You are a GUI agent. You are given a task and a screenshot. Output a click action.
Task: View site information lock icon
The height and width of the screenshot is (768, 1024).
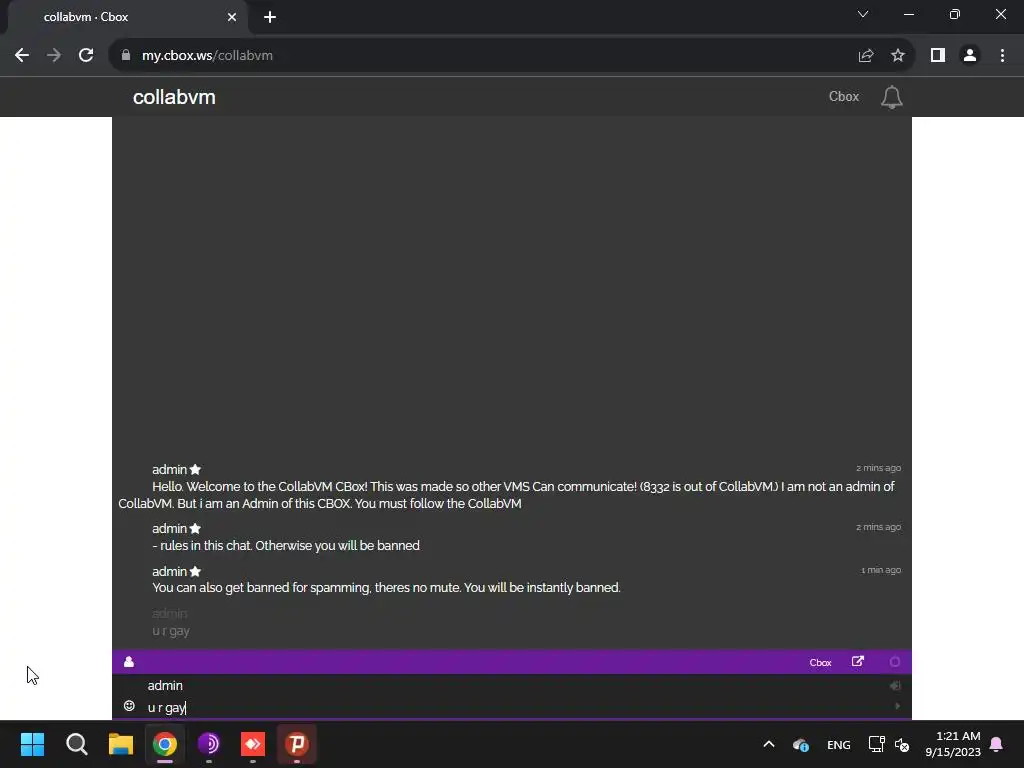[125, 55]
